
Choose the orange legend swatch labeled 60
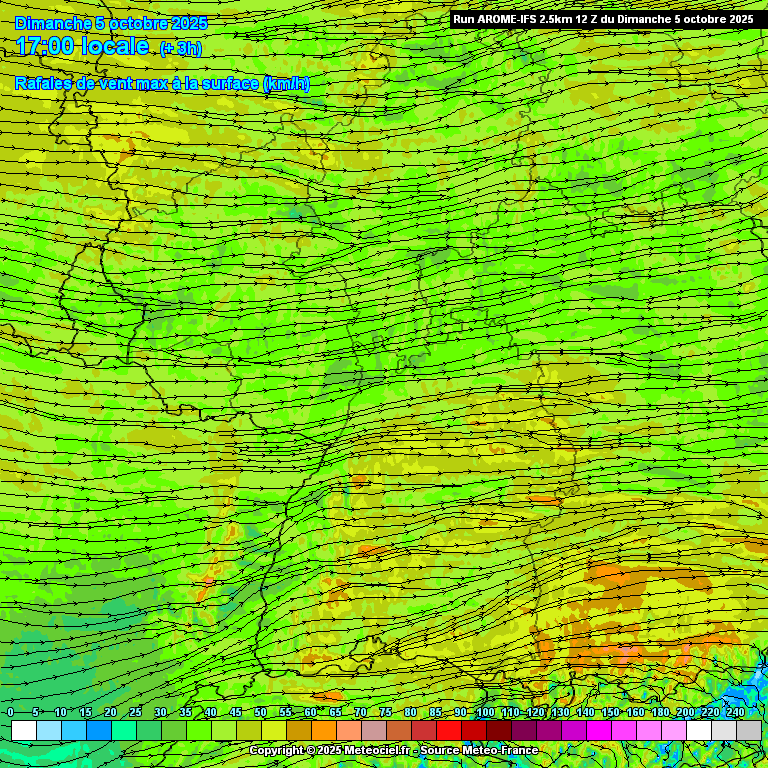(323, 730)
